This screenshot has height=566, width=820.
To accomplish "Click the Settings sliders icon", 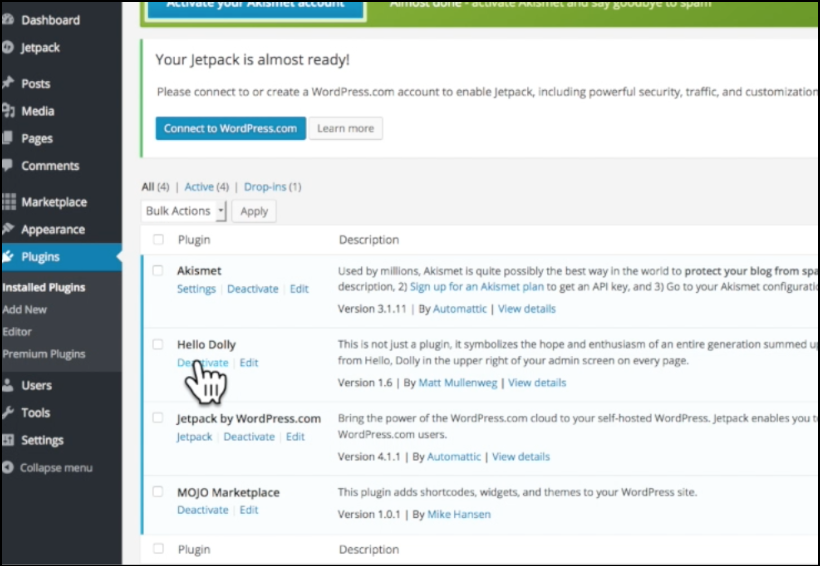I will pyautogui.click(x=8, y=440).
